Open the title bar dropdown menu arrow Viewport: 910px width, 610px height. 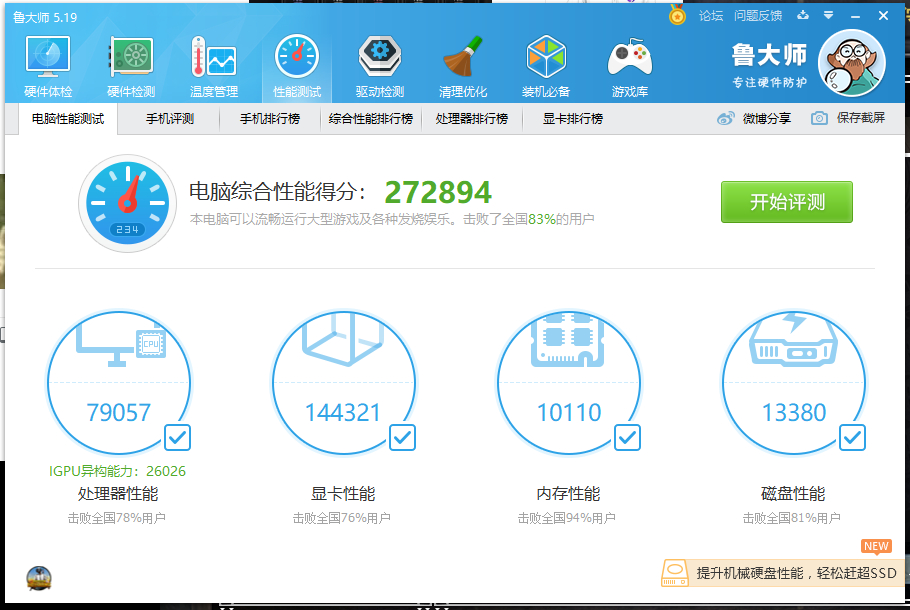[829, 15]
